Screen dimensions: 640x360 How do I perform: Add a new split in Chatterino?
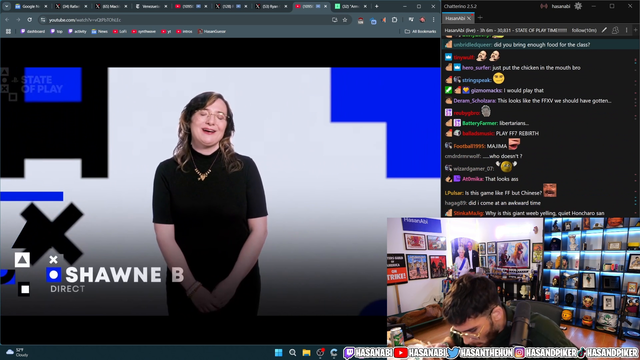(x=636, y=30)
